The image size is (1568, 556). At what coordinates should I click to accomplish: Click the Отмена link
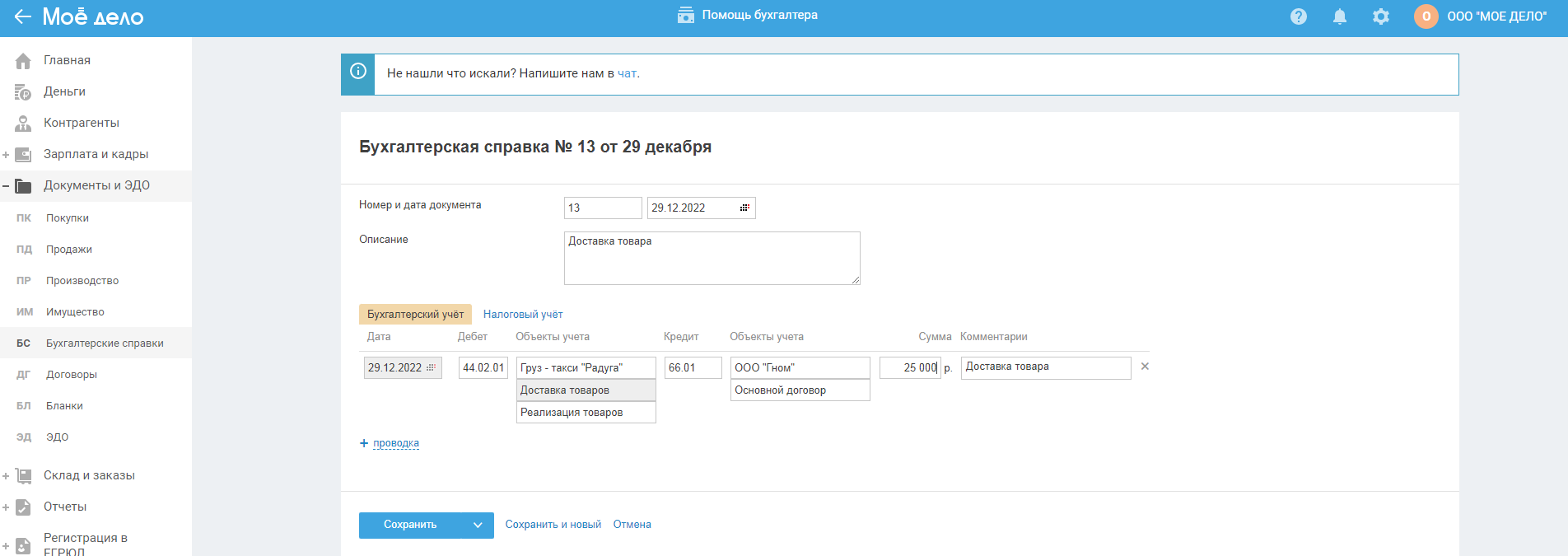[x=632, y=525]
